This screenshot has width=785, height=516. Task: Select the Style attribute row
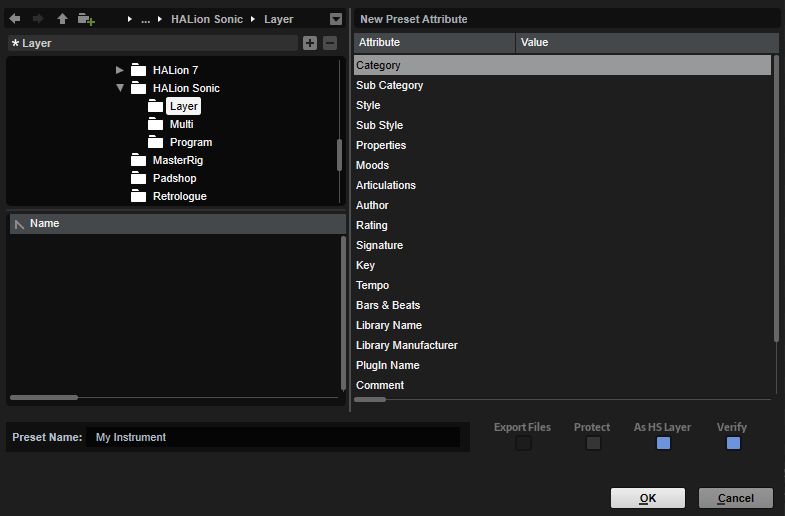point(563,105)
